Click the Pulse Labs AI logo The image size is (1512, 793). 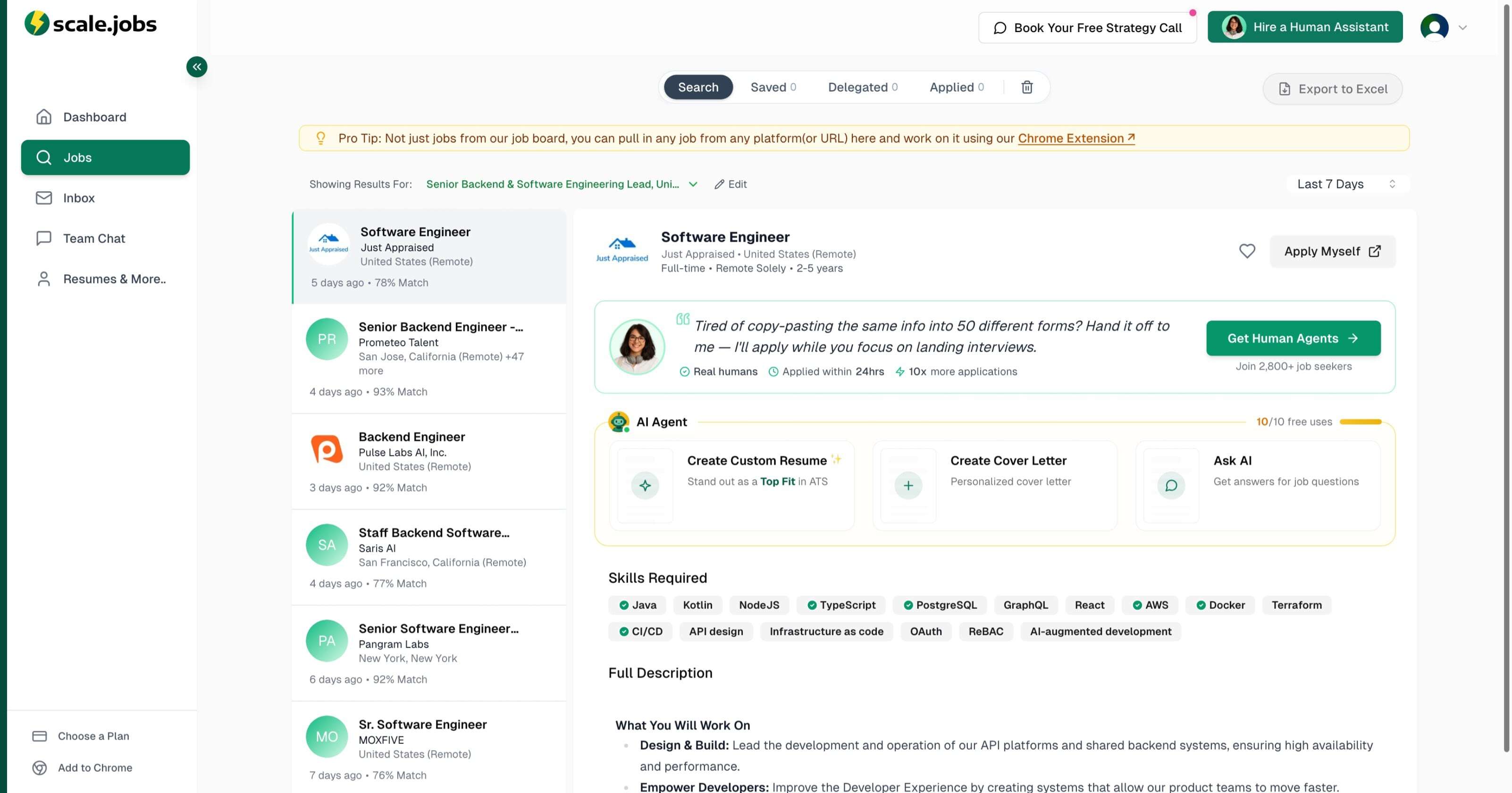pyautogui.click(x=327, y=449)
